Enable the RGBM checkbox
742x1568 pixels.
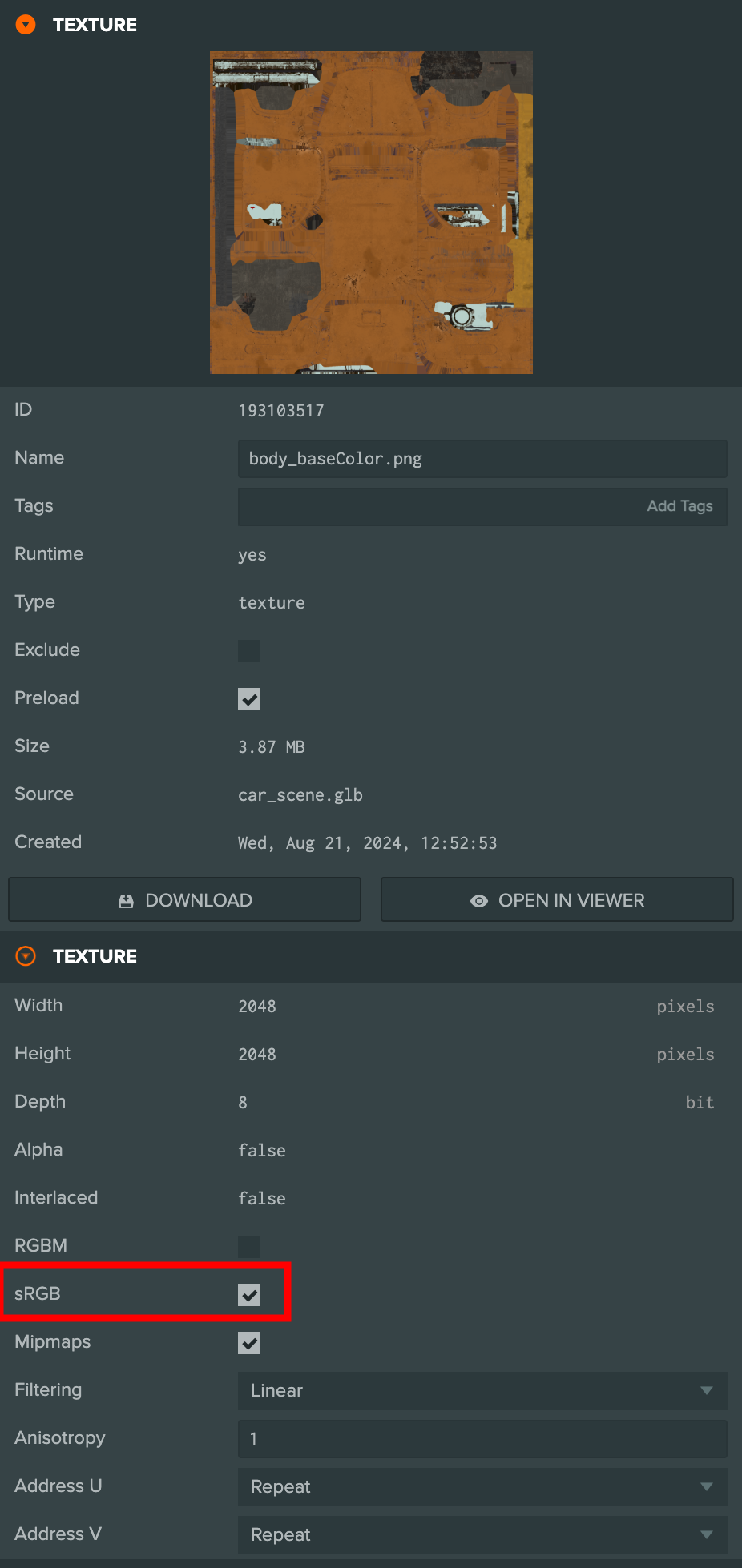(x=249, y=1247)
